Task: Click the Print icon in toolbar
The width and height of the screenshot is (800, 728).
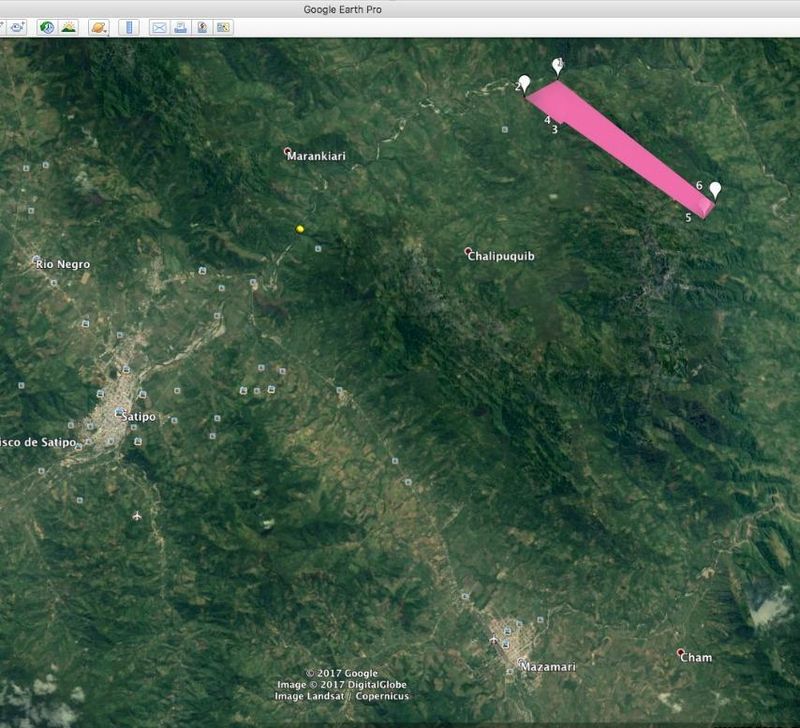Action: click(180, 27)
